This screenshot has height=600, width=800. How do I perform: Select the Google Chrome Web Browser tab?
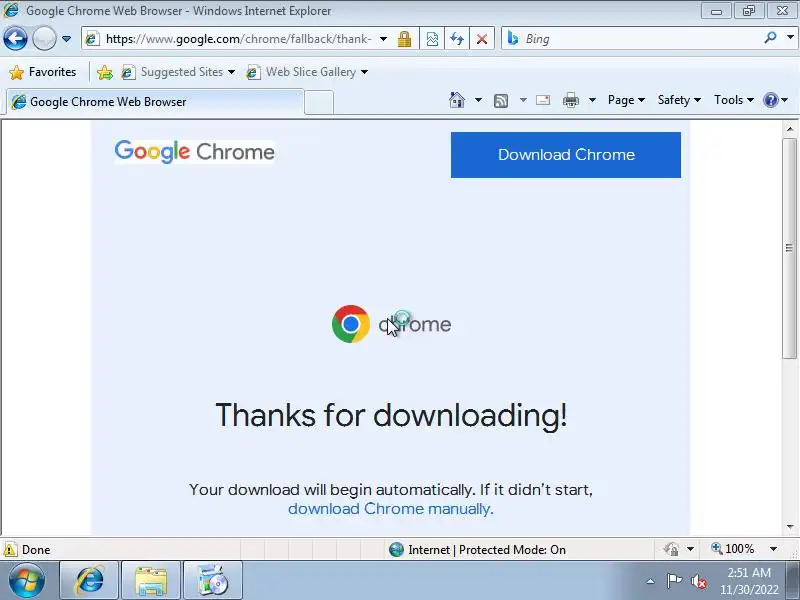[x=155, y=102]
